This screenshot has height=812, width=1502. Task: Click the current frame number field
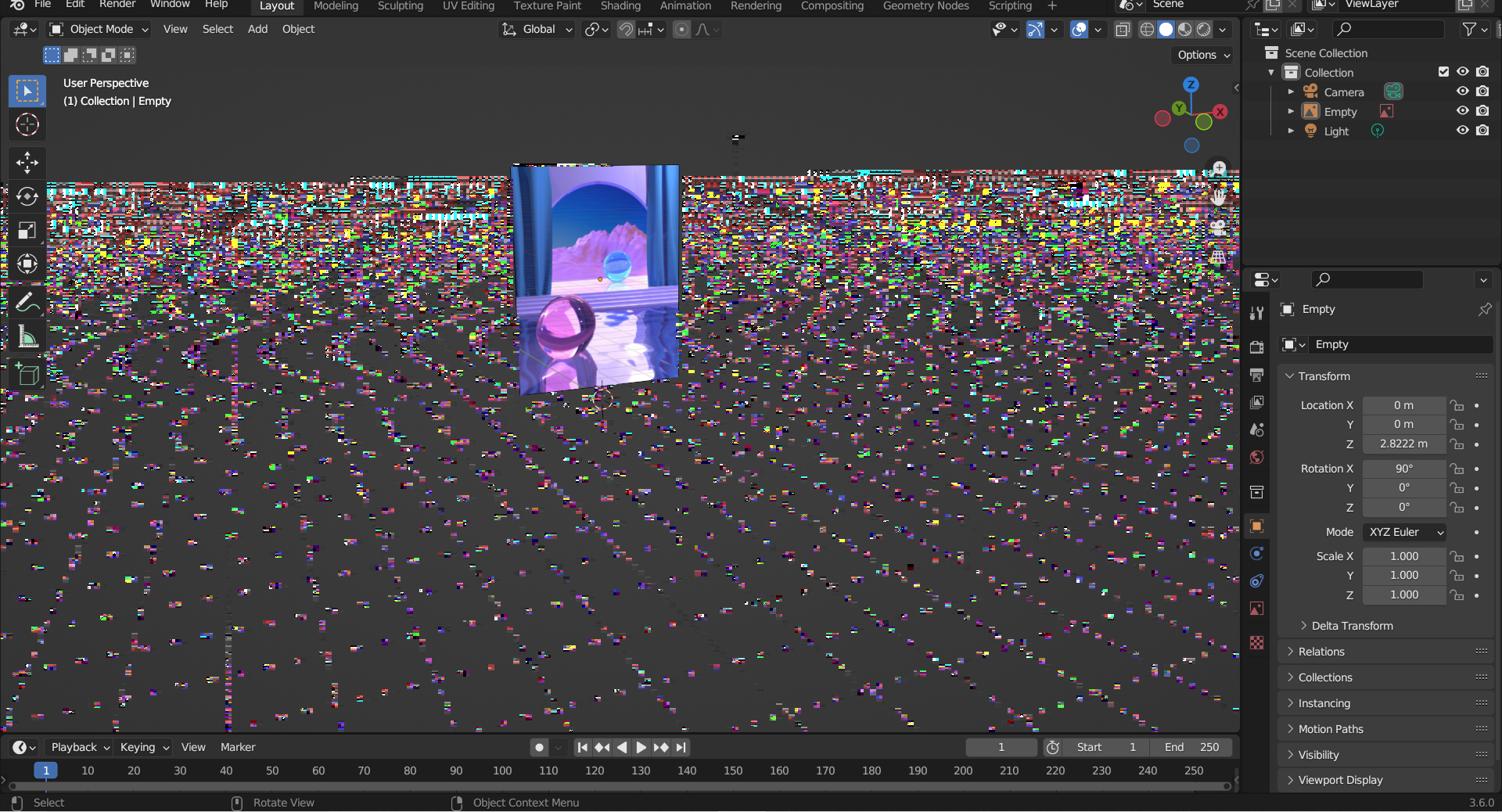tap(1001, 748)
